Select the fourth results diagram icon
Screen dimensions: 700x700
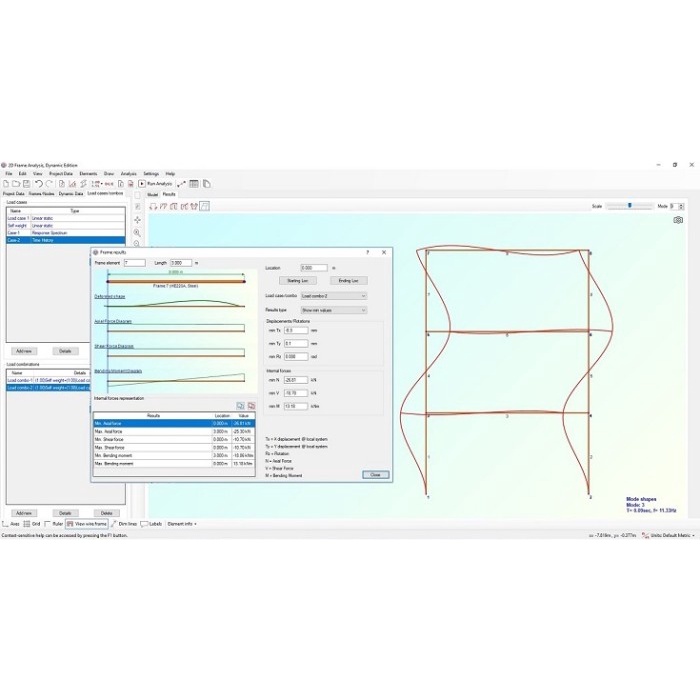tap(183, 206)
